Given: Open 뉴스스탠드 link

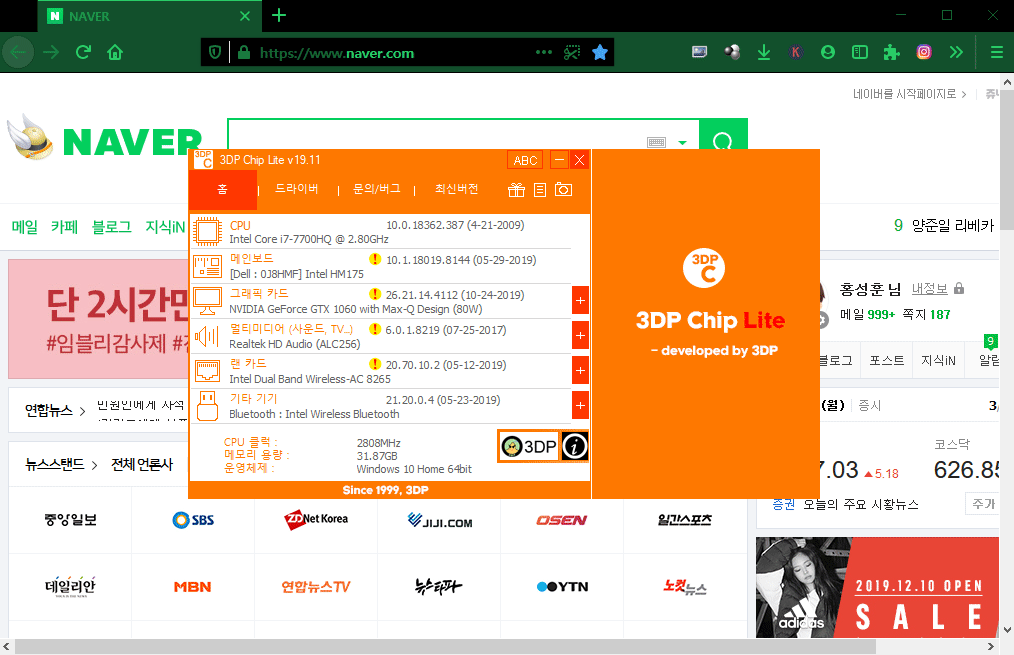Looking at the screenshot, I should click(54, 464).
